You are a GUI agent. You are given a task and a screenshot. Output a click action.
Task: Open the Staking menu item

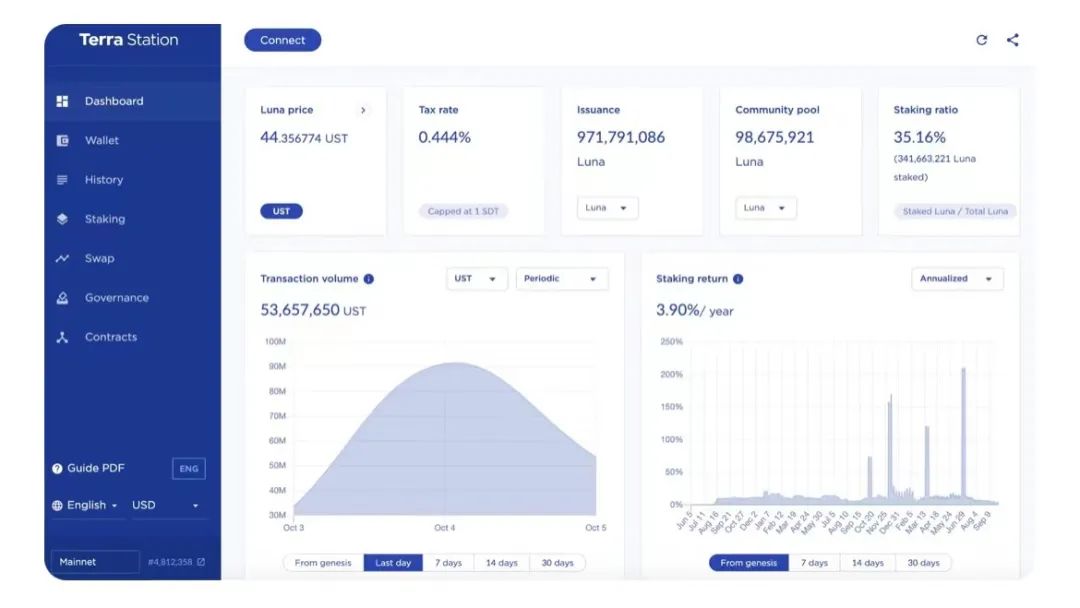(133, 219)
